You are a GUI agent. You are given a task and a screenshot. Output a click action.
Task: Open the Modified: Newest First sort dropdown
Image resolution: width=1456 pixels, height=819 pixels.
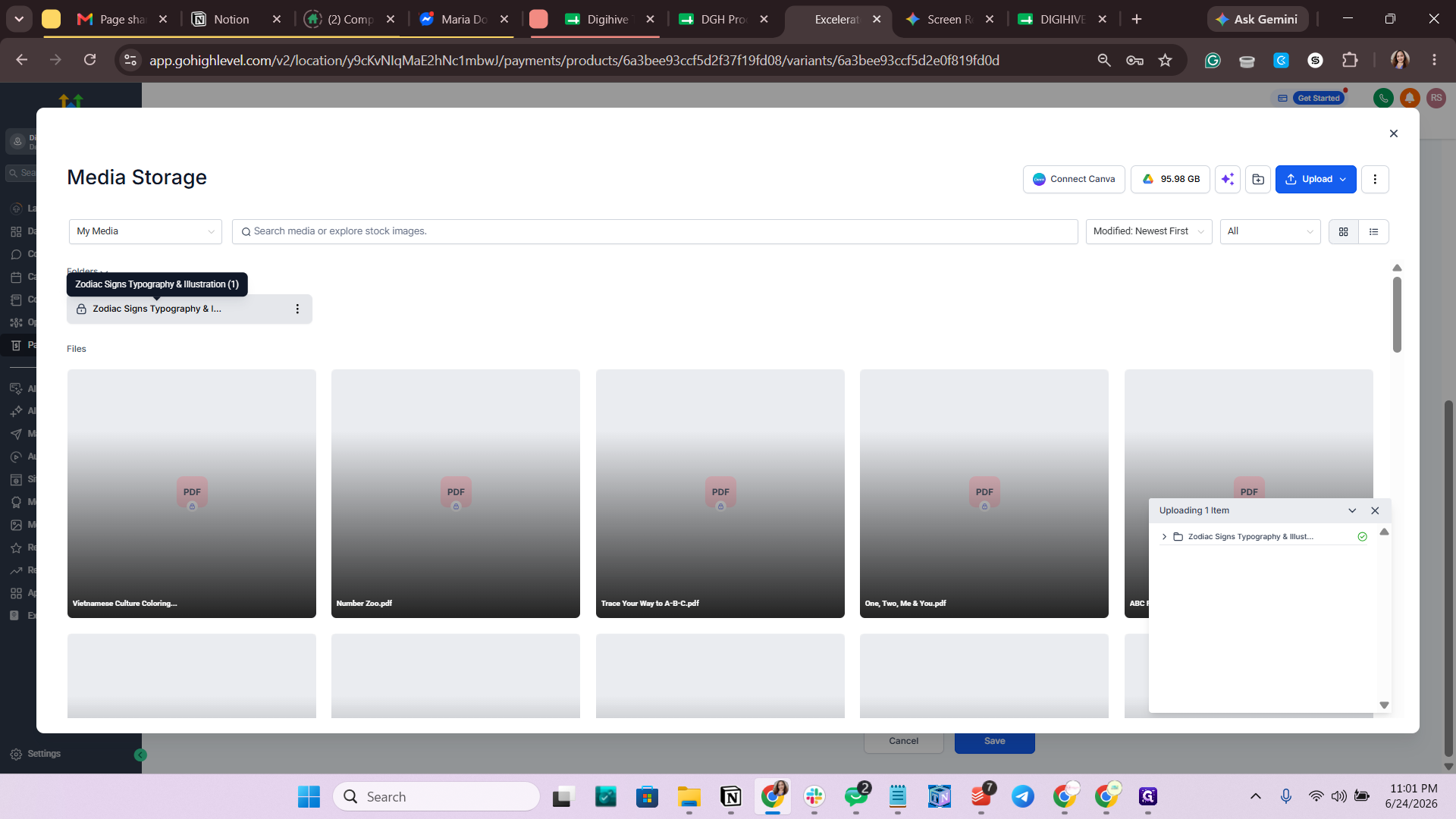pos(1148,231)
